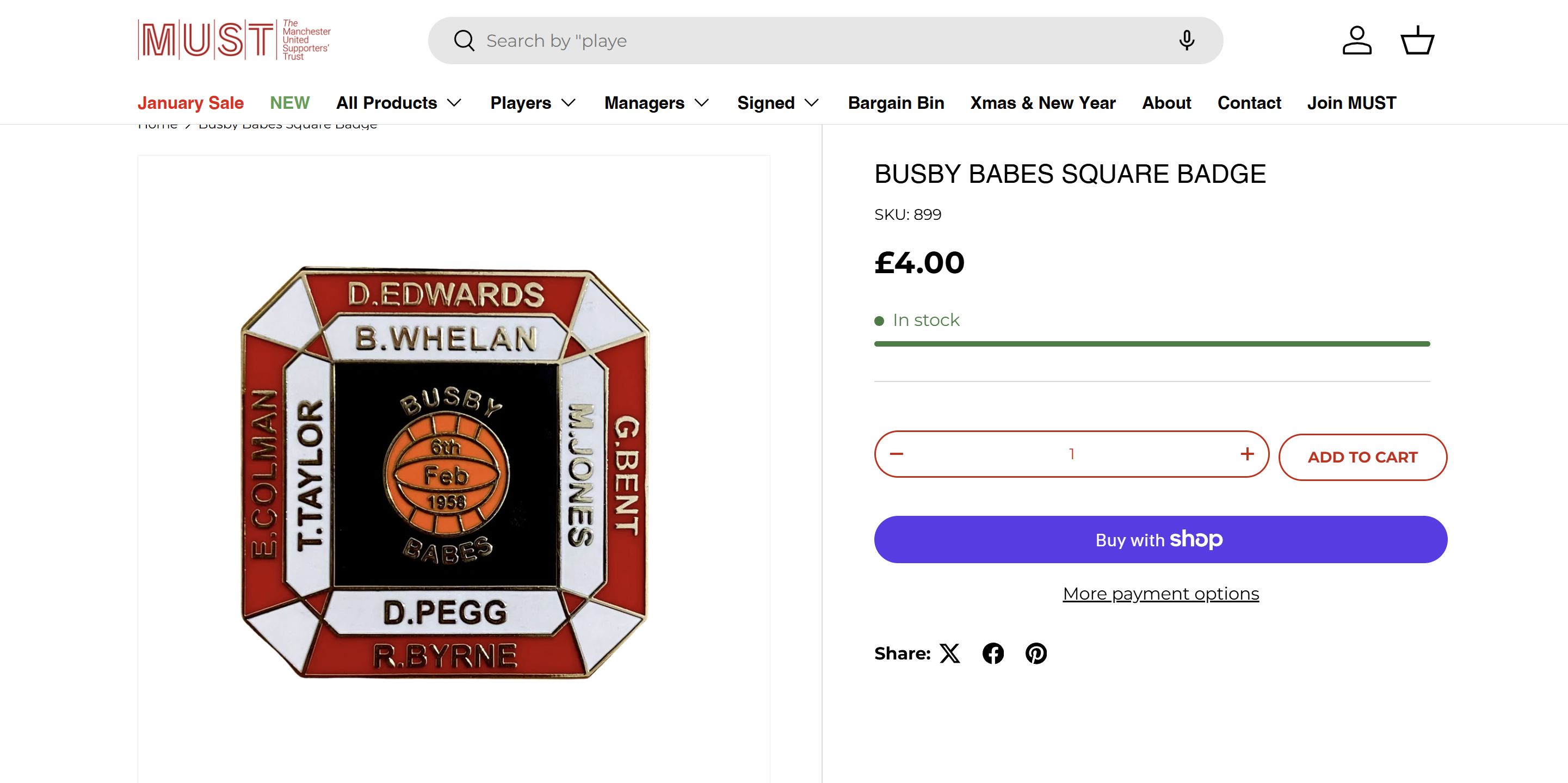Viewport: 1568px width, 783px height.
Task: Expand the All Products dropdown
Action: [x=399, y=103]
